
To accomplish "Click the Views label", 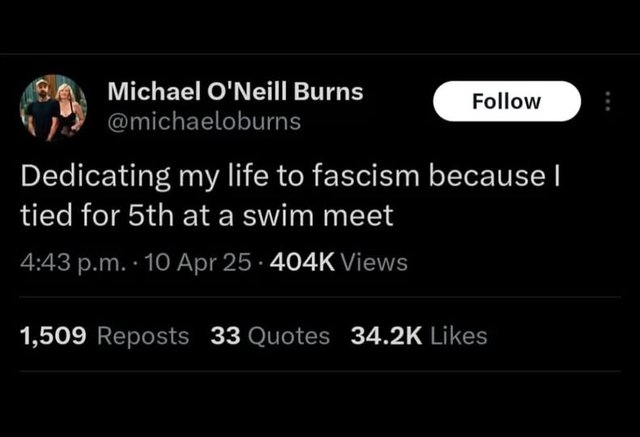I will pos(374,262).
